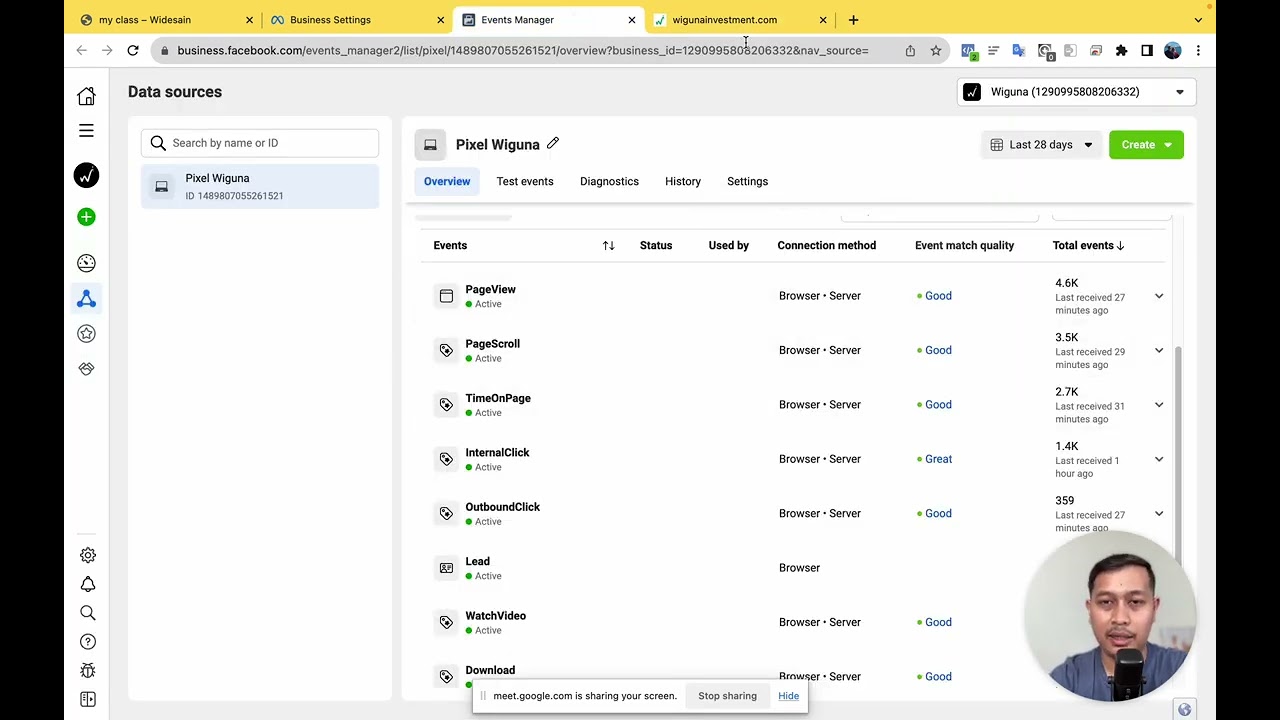Screen dimensions: 1280x720
Task: Switch to the History tab
Action: tap(683, 182)
